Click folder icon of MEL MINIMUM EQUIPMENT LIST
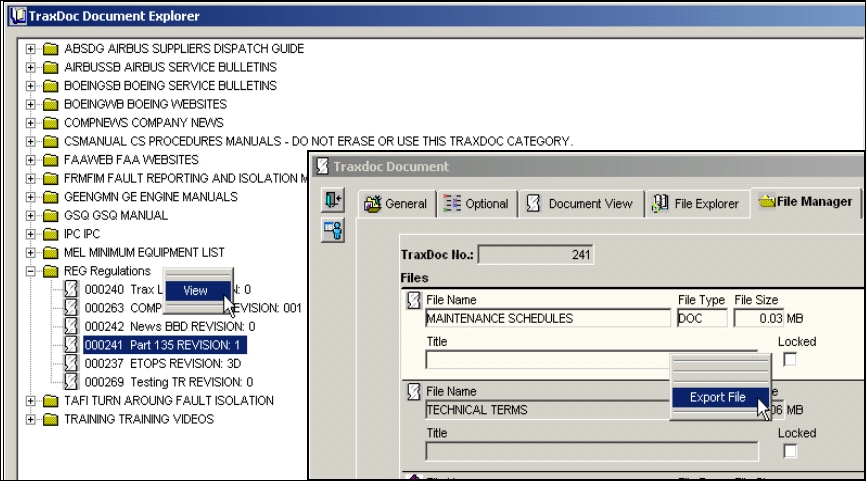Image resolution: width=866 pixels, height=481 pixels. 50,253
